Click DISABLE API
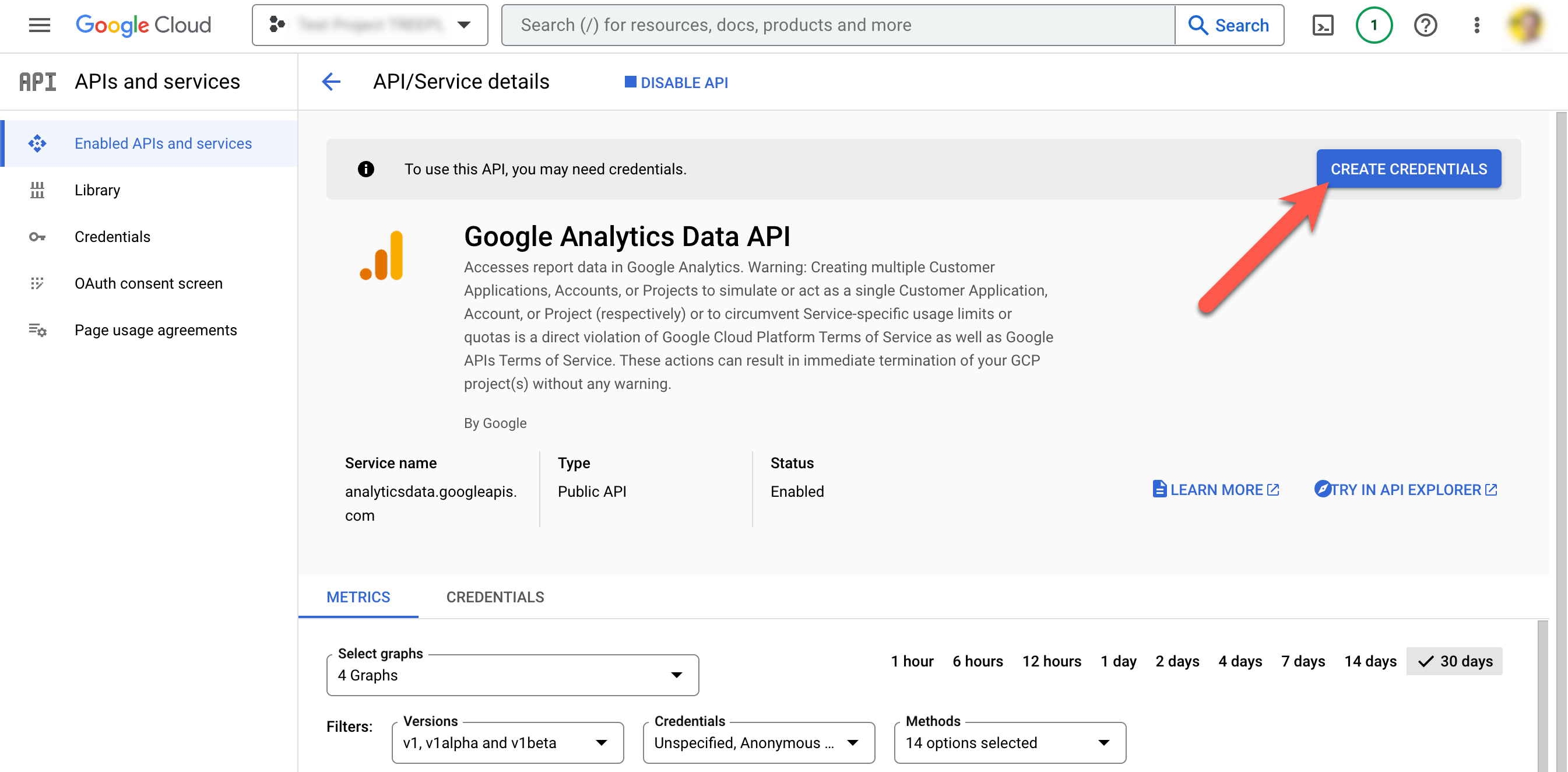 point(676,82)
